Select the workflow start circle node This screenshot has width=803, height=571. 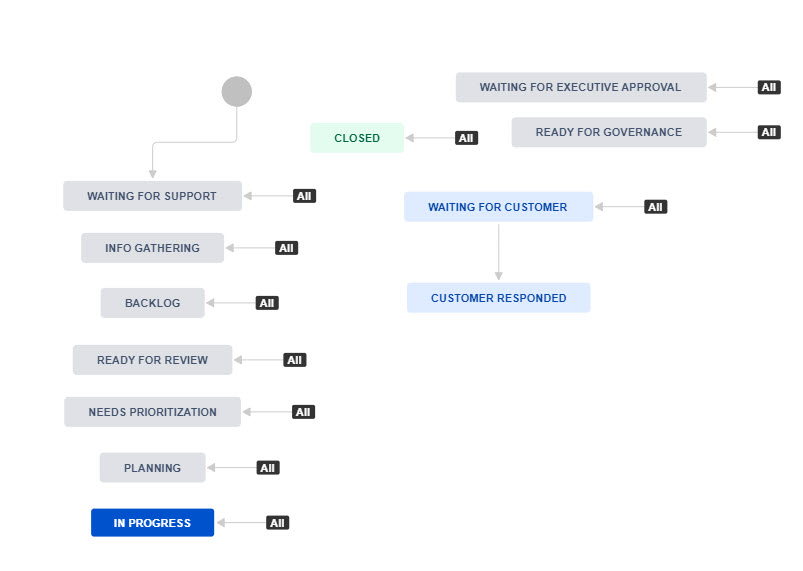[x=237, y=92]
